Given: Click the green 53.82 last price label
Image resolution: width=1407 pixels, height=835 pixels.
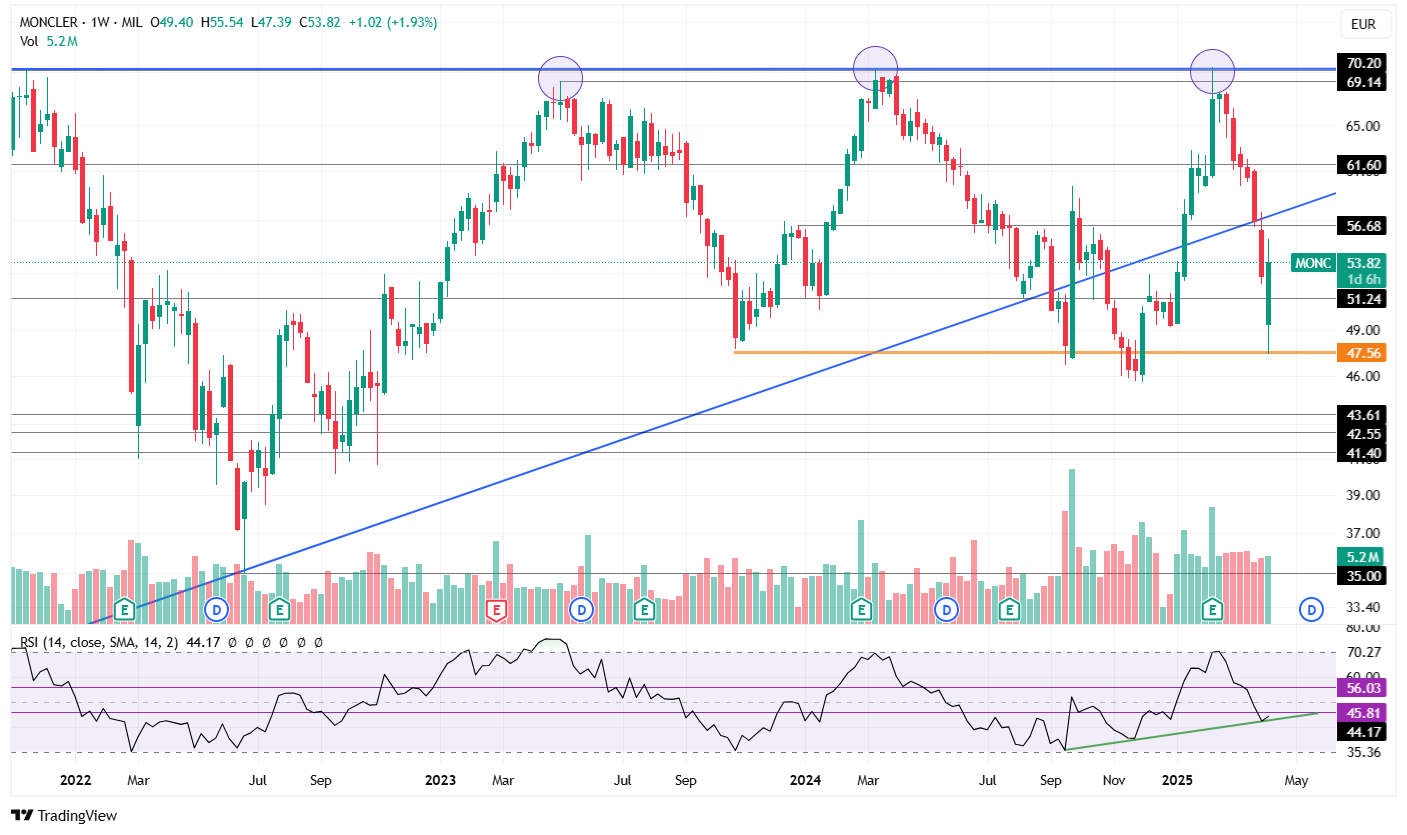Looking at the screenshot, I should [1363, 263].
